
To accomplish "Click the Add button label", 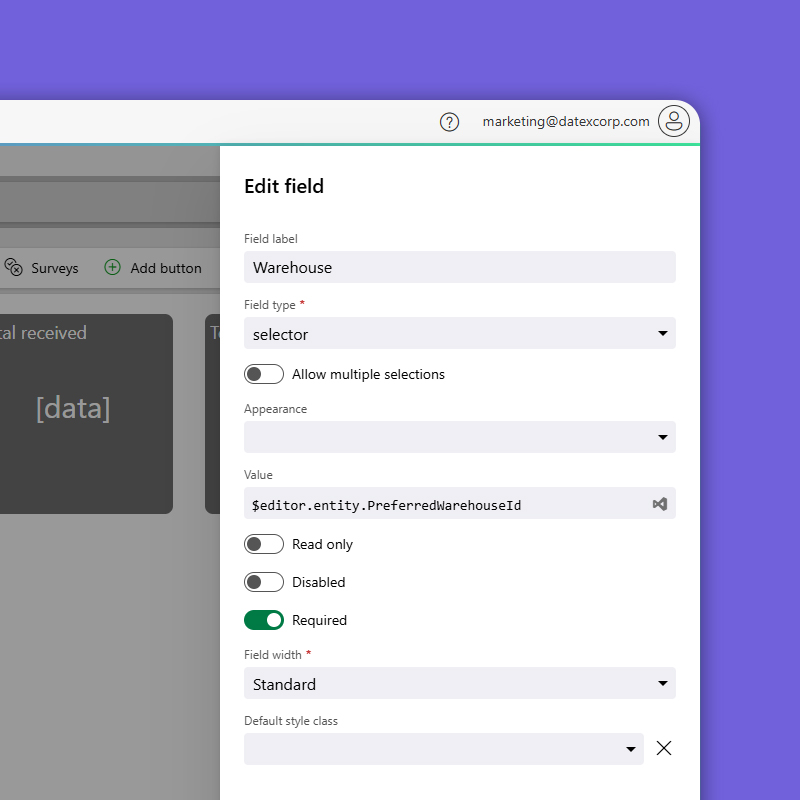I will [x=166, y=268].
